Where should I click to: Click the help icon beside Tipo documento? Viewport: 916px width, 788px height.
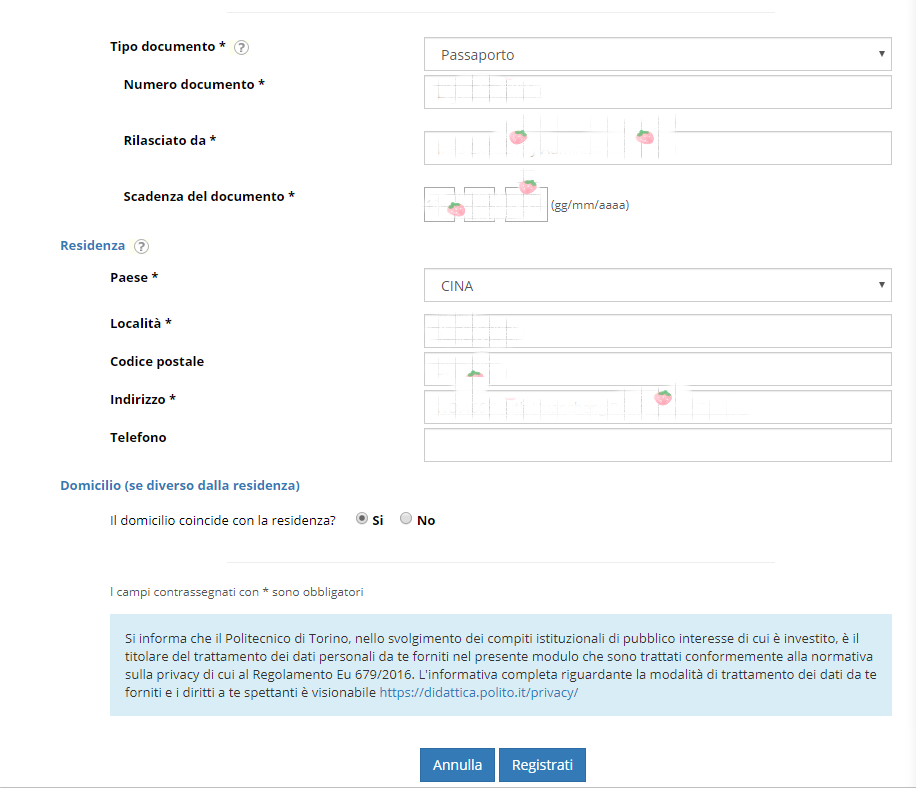click(241, 47)
